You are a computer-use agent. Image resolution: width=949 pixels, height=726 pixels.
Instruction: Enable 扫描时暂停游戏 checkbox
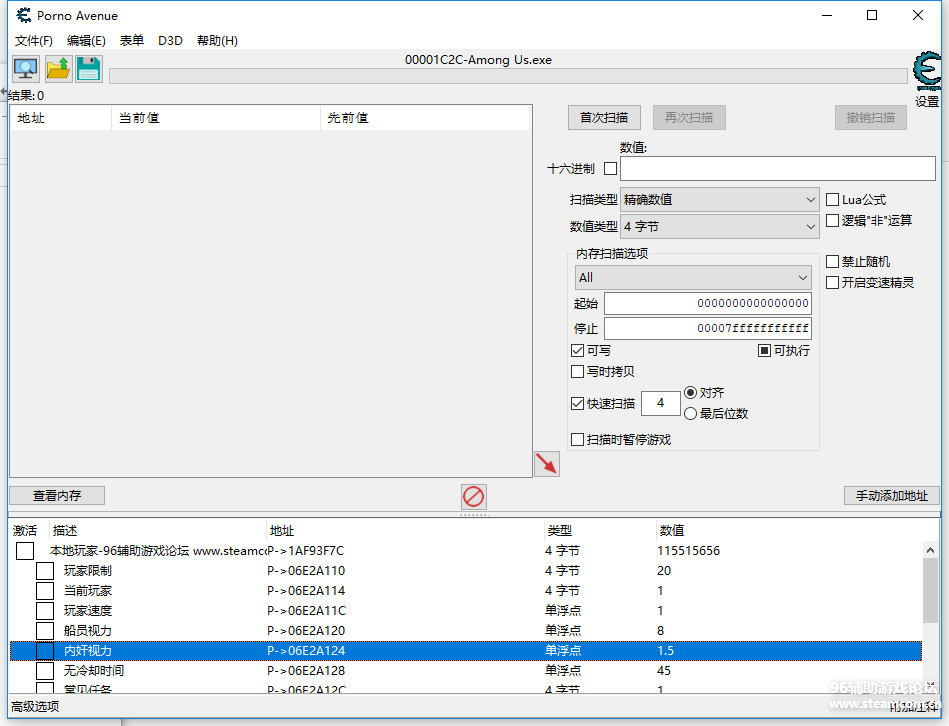(577, 439)
